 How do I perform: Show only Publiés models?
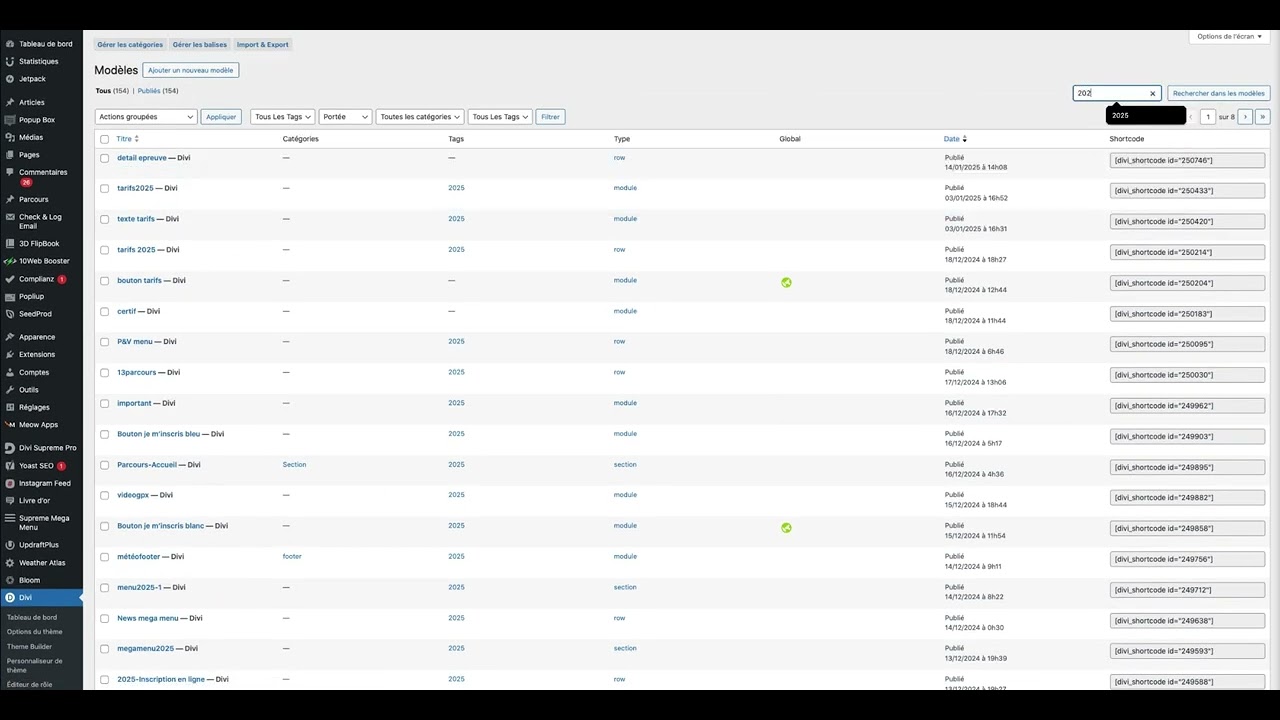(x=149, y=91)
